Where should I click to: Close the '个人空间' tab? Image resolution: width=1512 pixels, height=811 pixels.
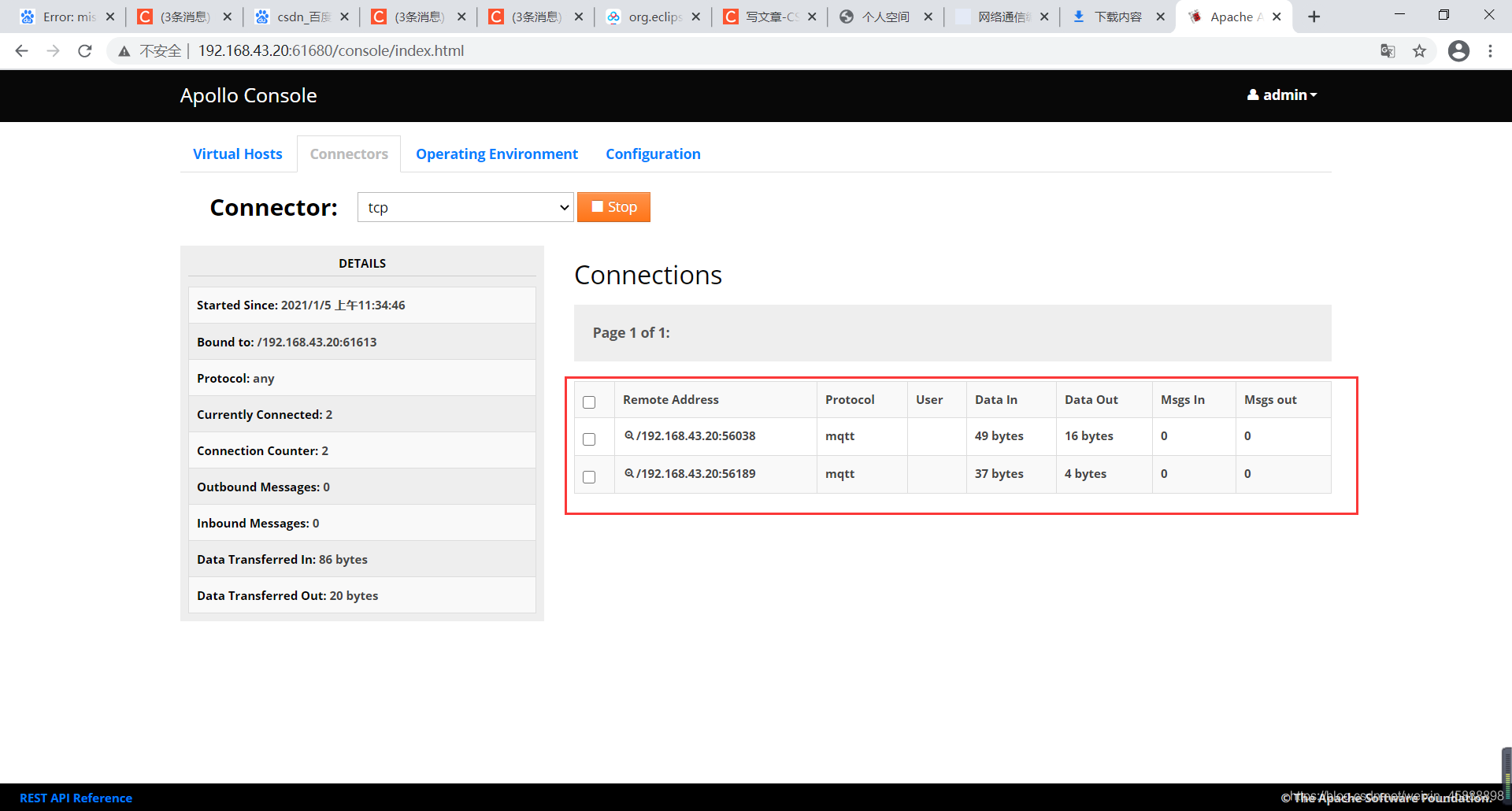[928, 17]
